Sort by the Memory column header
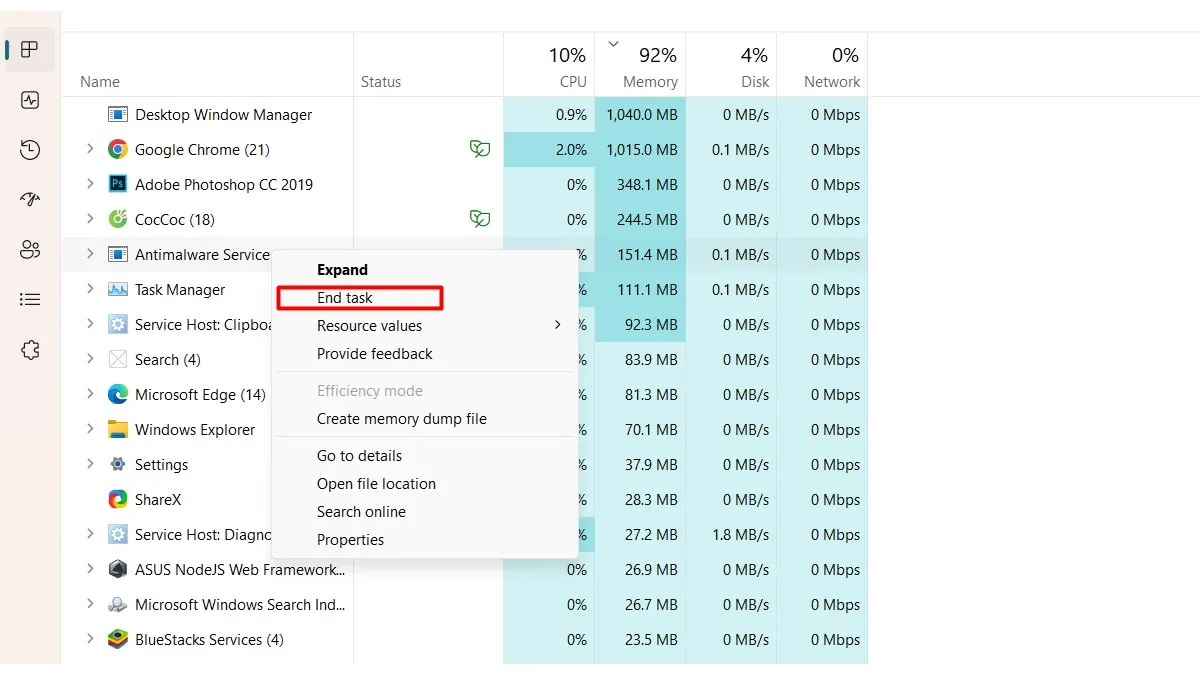 click(641, 64)
